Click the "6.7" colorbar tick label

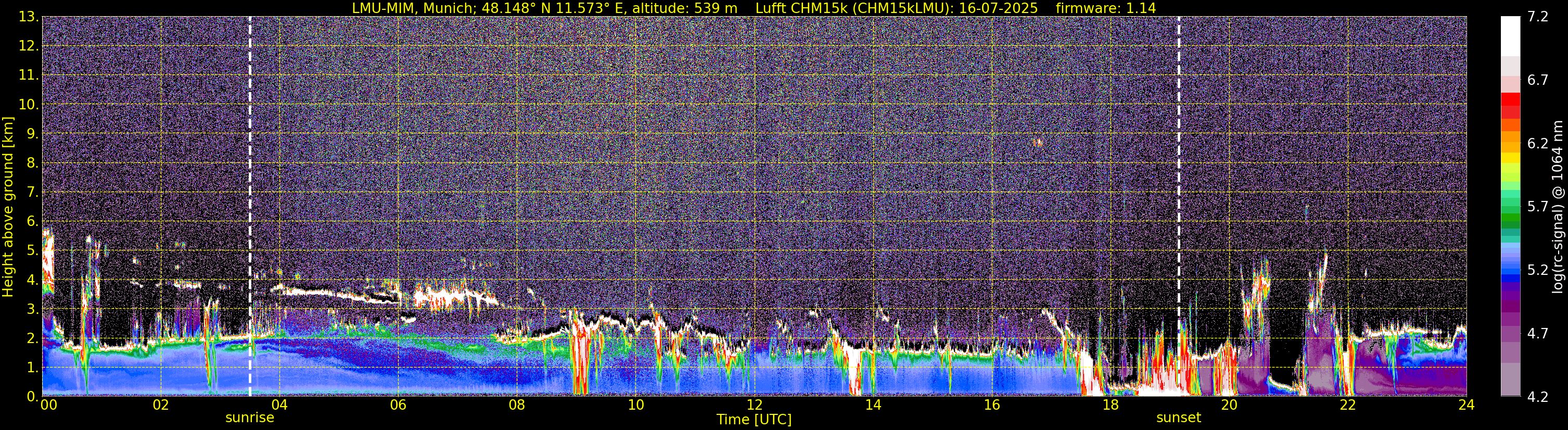point(1538,80)
